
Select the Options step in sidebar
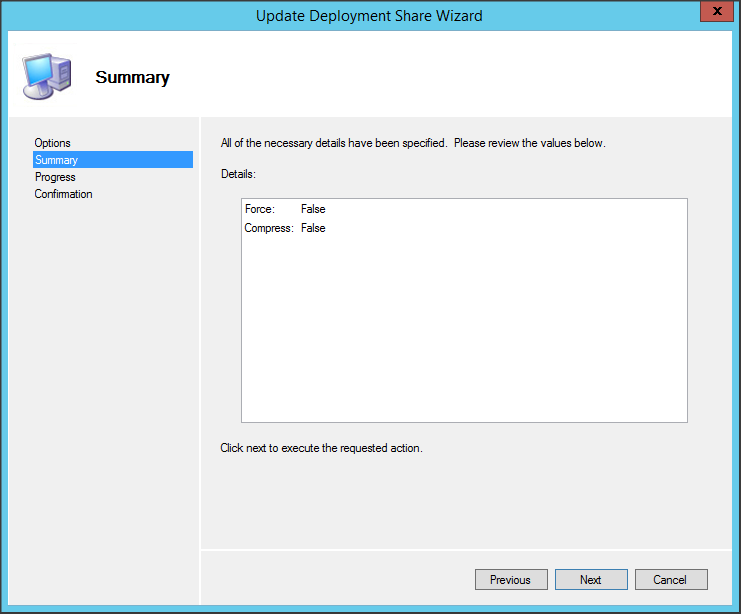coord(52,143)
